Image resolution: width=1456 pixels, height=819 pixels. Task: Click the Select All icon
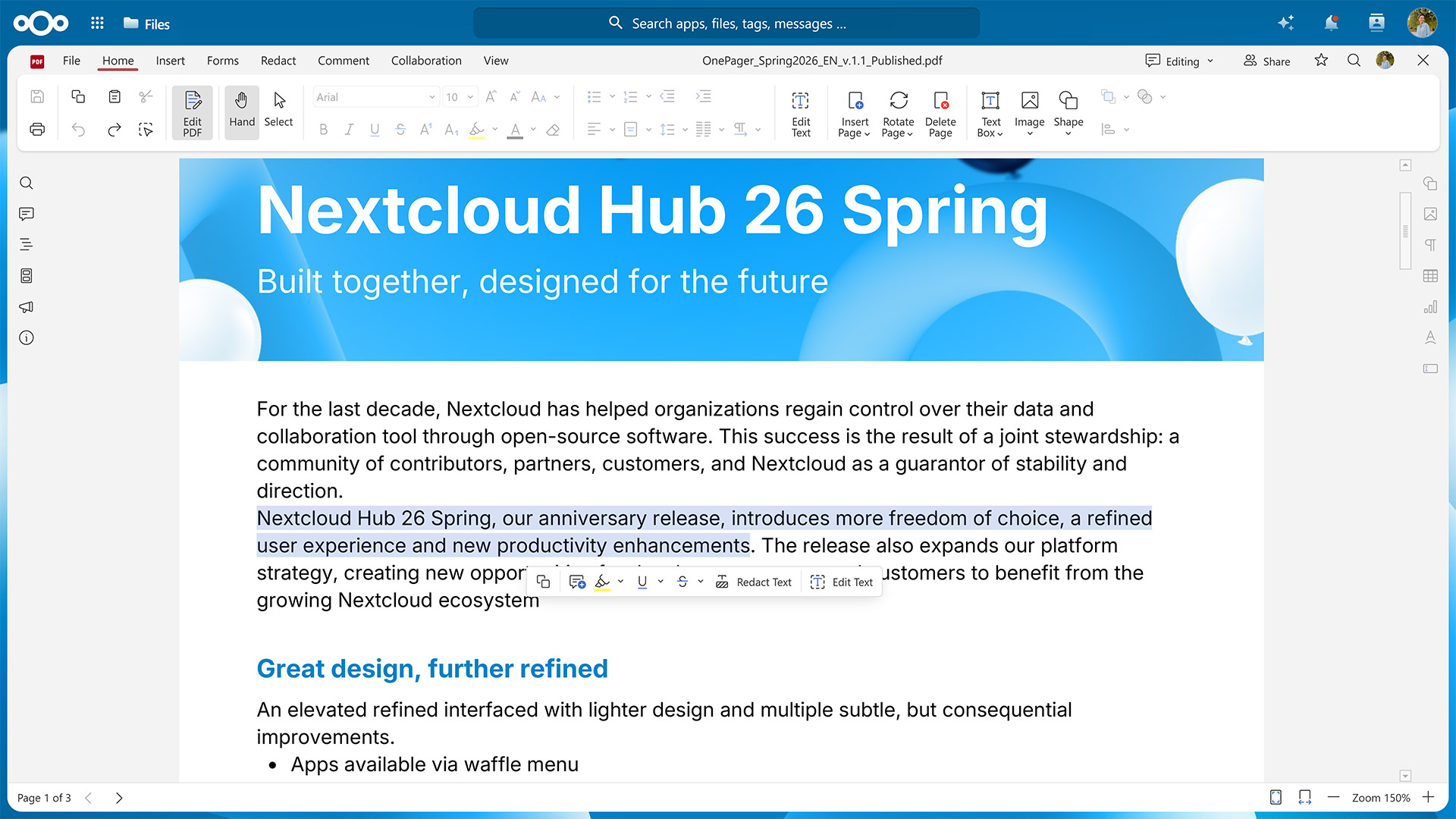click(x=146, y=130)
